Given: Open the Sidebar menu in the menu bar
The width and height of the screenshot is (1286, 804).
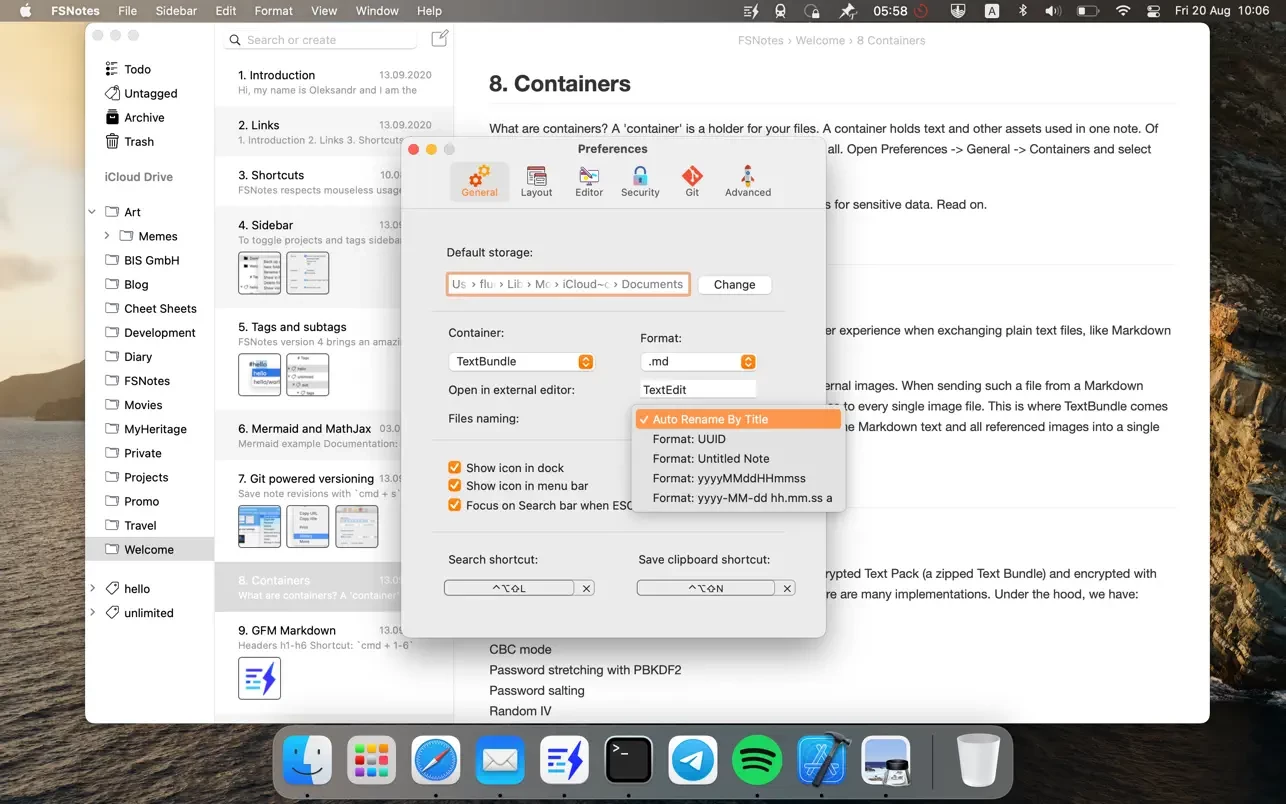Looking at the screenshot, I should click(176, 11).
